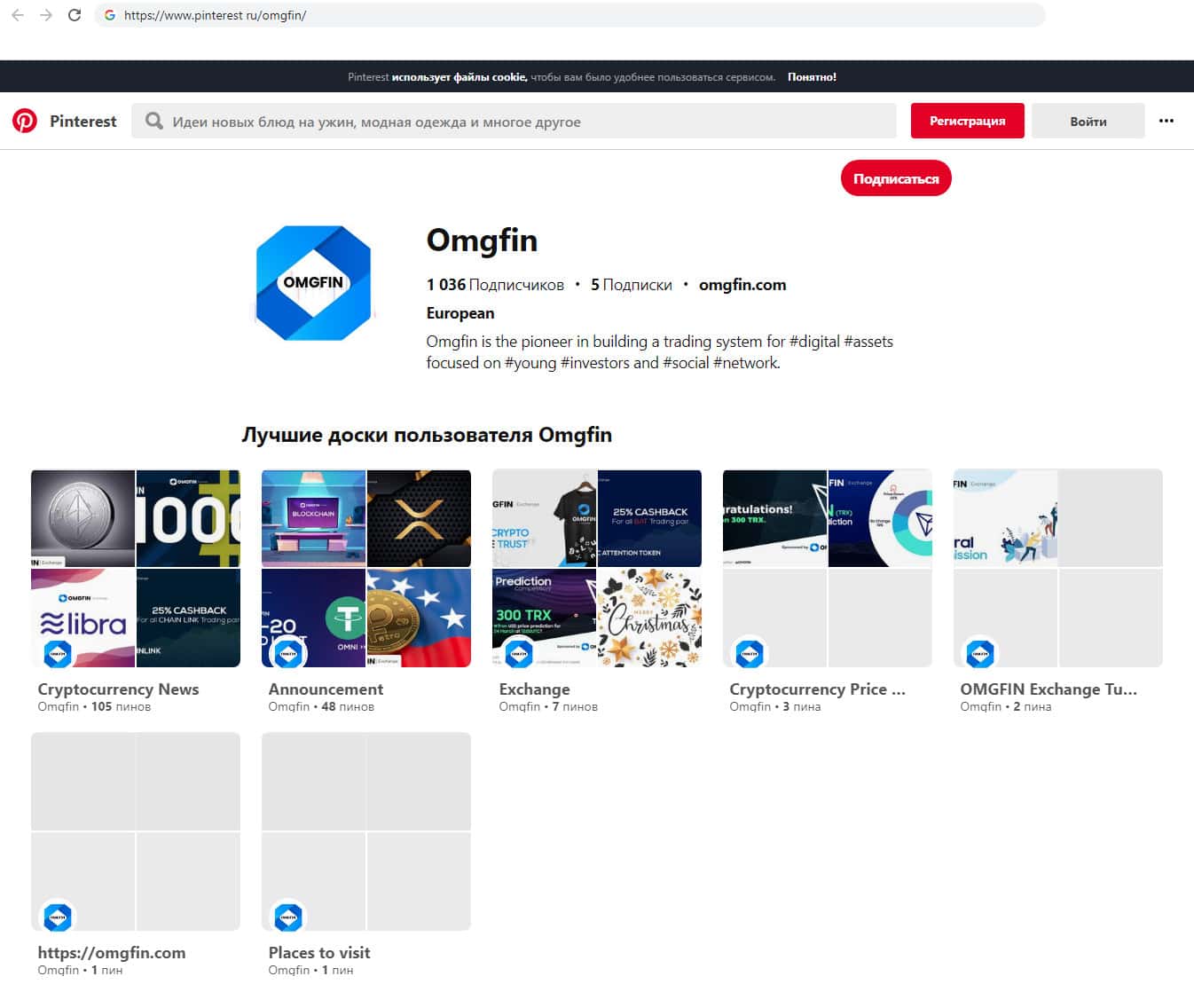Click the Omgfin profile avatar logo
The width and height of the screenshot is (1194, 1008).
coord(313,283)
